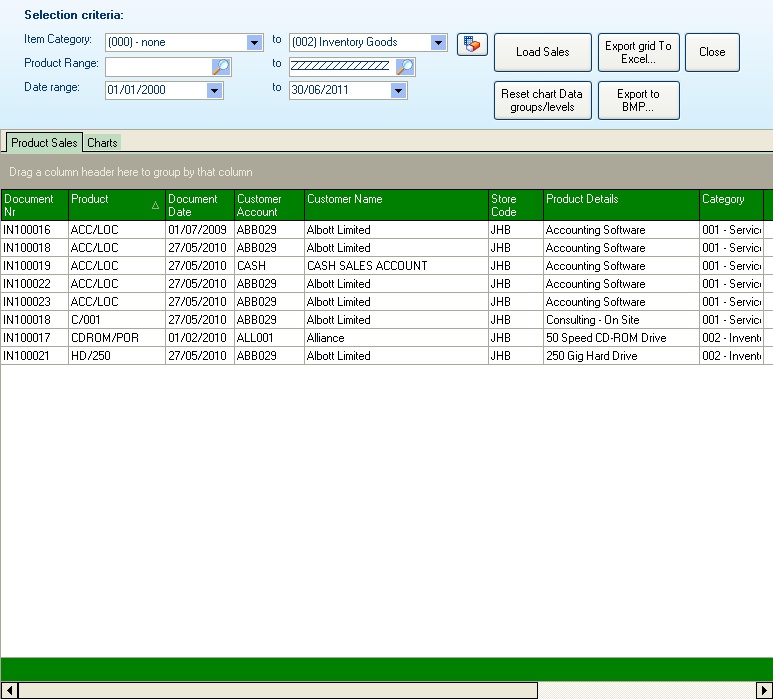
Task: Click CASH SALES ACCOUNT customer name cell
Action: click(x=396, y=266)
